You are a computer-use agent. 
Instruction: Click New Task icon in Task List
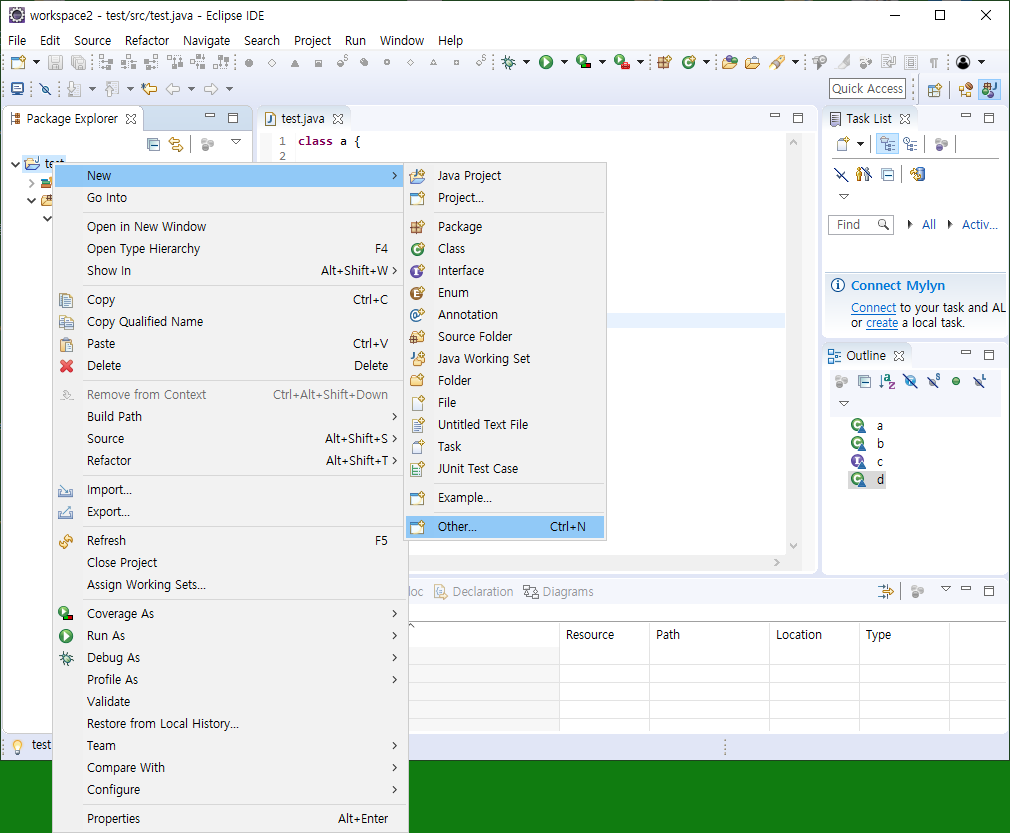pyautogui.click(x=843, y=144)
